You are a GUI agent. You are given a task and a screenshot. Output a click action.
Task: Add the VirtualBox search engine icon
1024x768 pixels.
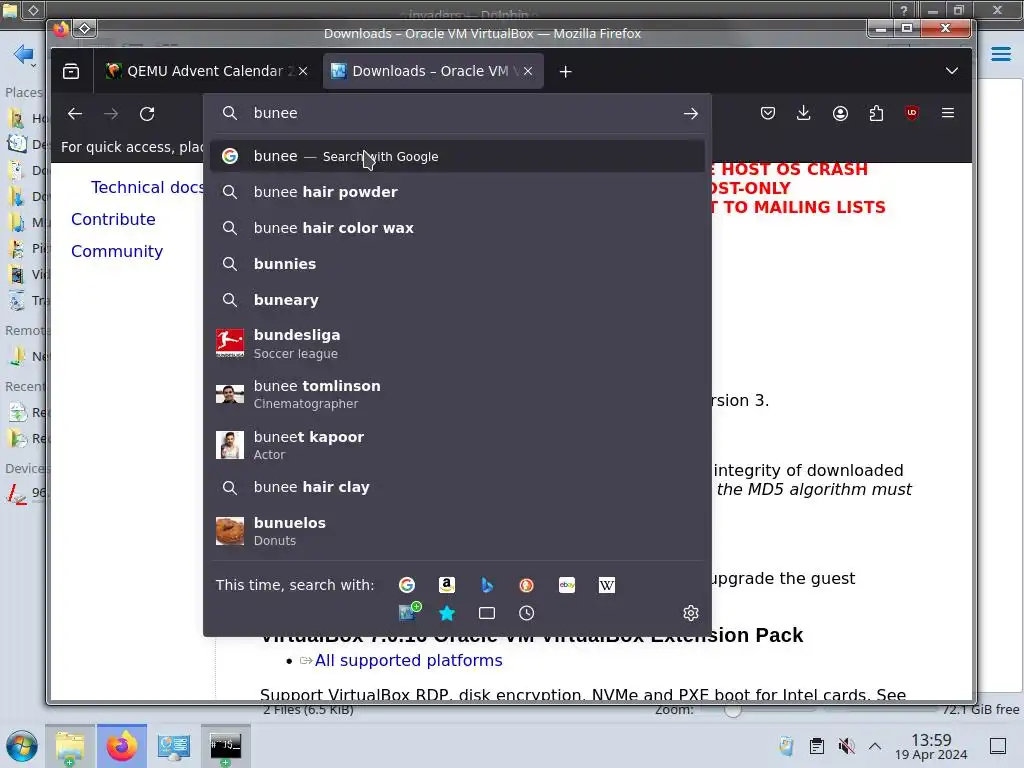[x=409, y=612]
